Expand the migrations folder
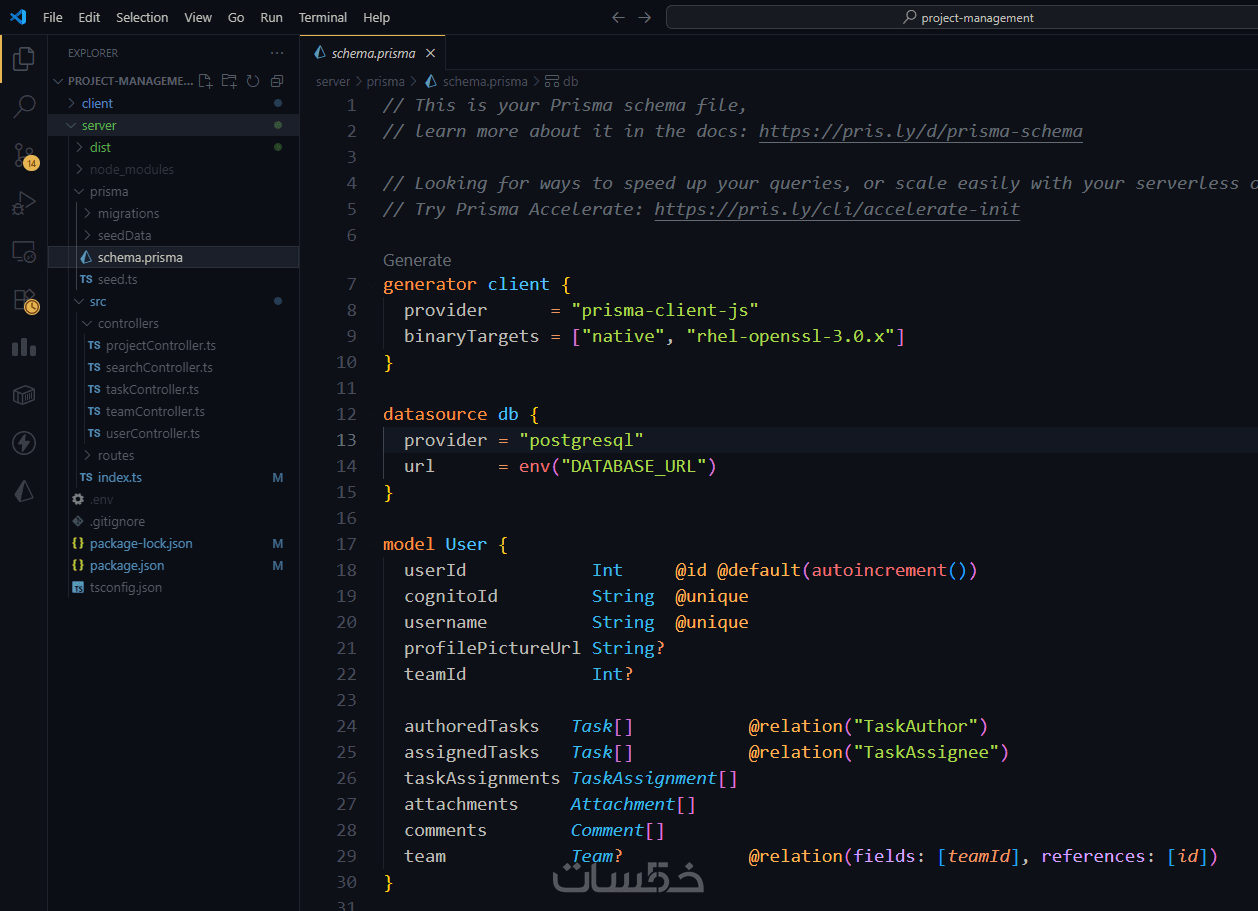Screen dimensions: 1258x911 128,213
